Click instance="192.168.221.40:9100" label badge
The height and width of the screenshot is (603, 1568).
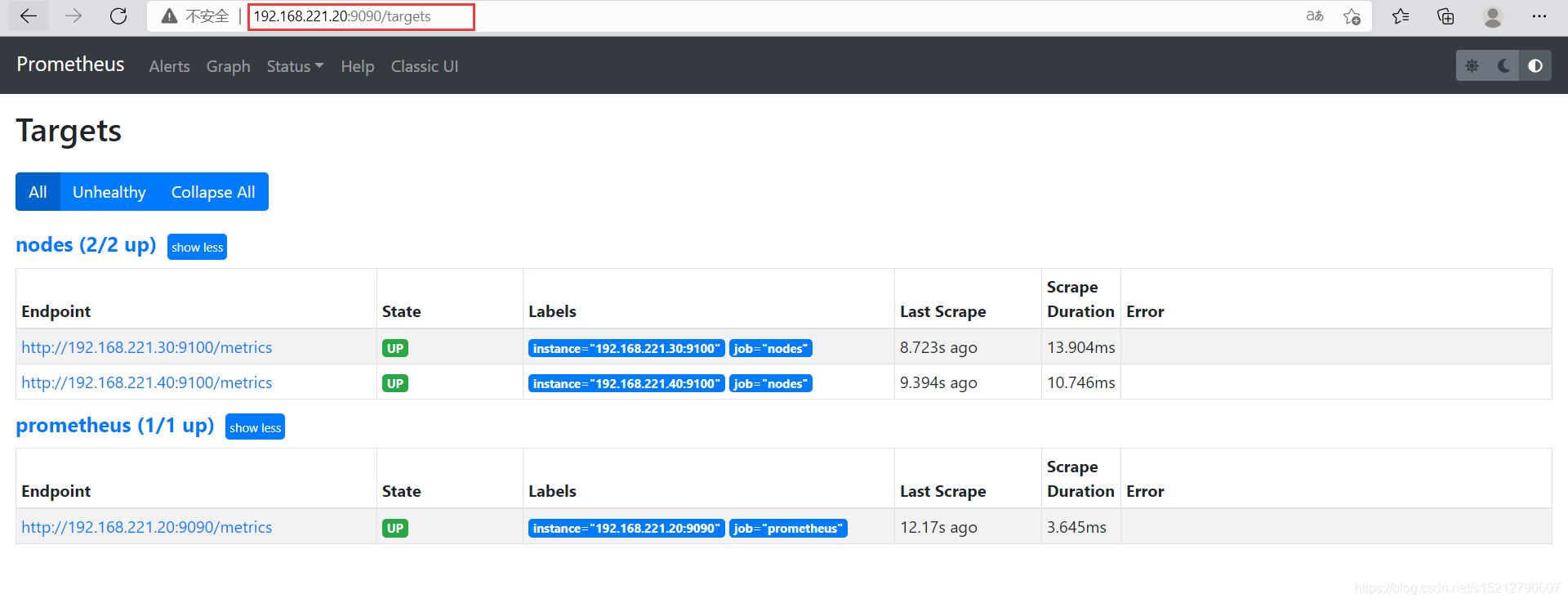pos(626,383)
